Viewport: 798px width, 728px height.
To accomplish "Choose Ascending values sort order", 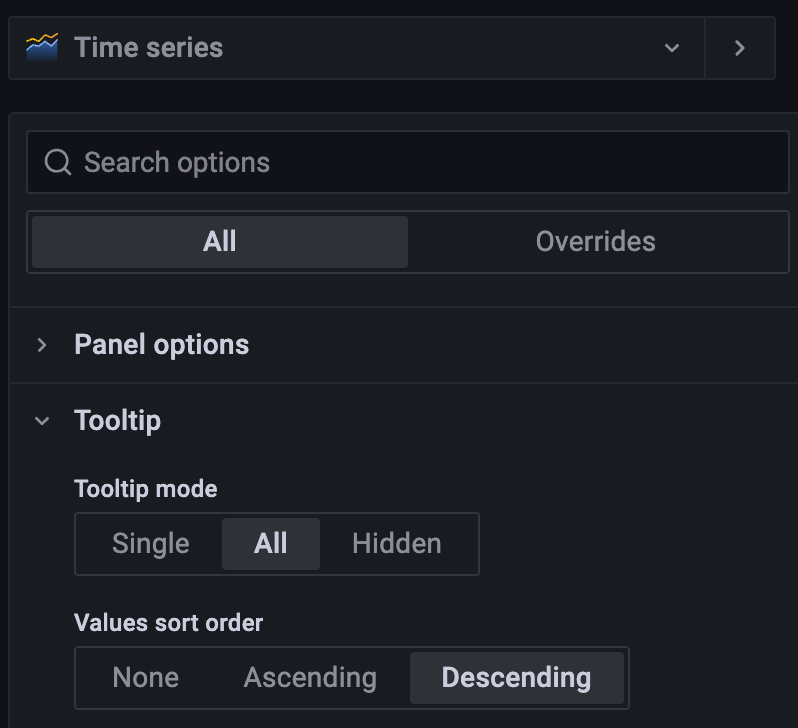I will coord(310,678).
